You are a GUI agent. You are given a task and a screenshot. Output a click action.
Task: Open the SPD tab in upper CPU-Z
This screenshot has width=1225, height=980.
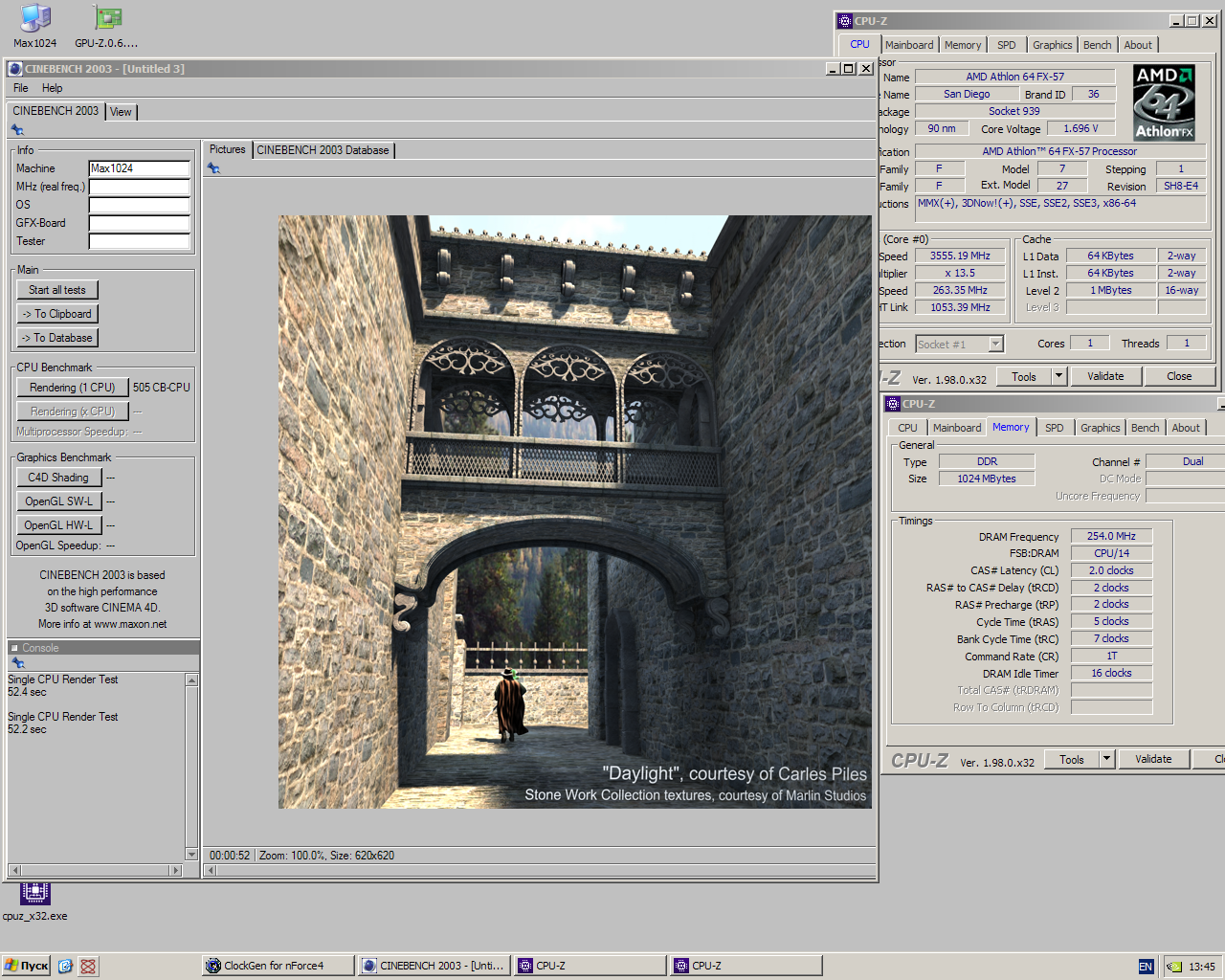[x=1007, y=45]
